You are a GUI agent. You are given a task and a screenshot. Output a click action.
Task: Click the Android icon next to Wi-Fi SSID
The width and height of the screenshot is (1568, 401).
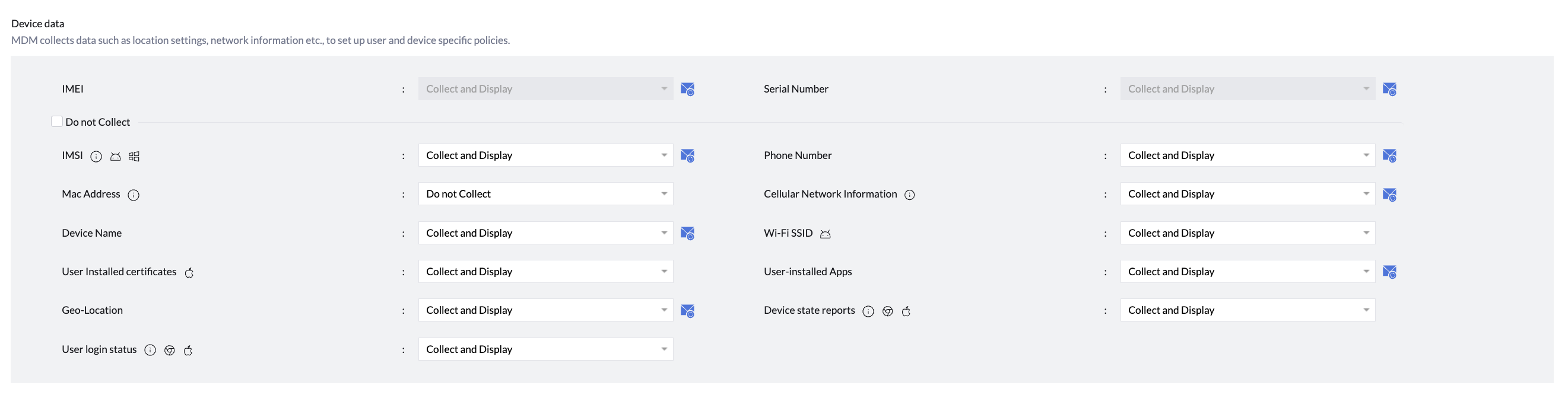826,234
